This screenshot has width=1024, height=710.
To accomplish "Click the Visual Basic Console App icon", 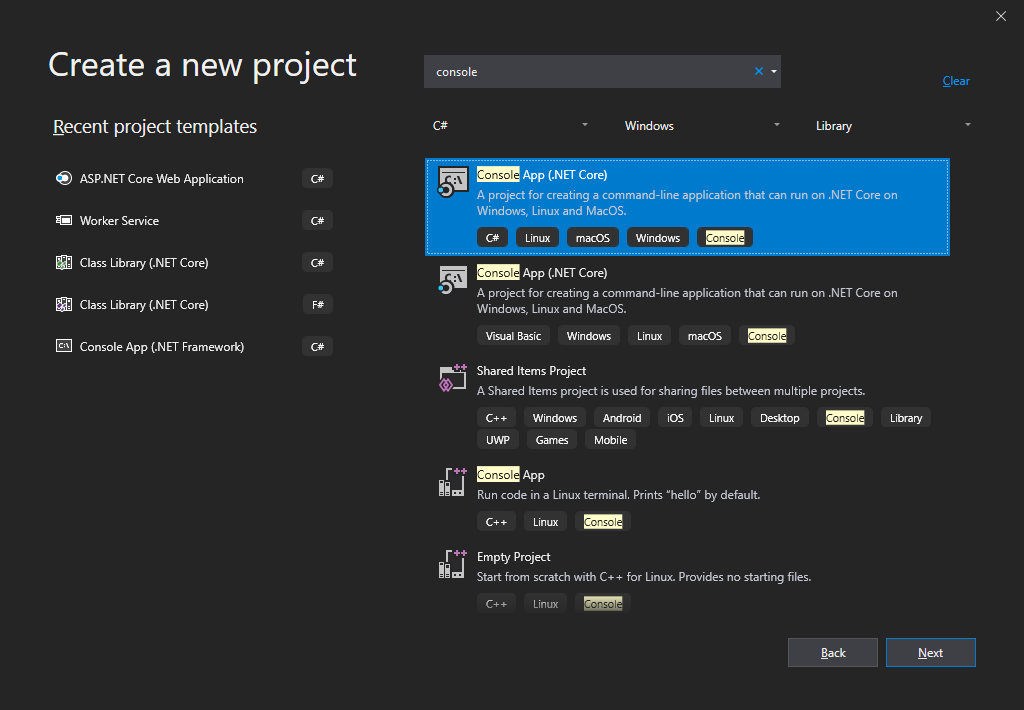I will tap(453, 280).
